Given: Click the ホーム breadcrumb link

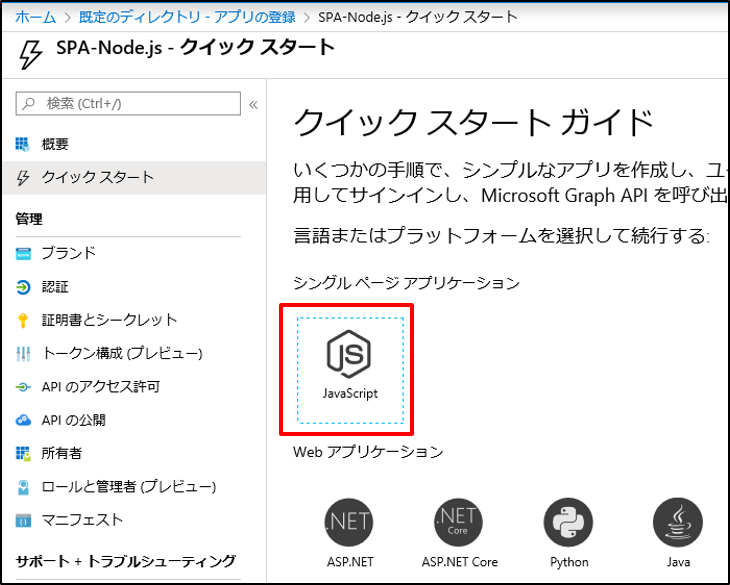Looking at the screenshot, I should click(x=35, y=17).
